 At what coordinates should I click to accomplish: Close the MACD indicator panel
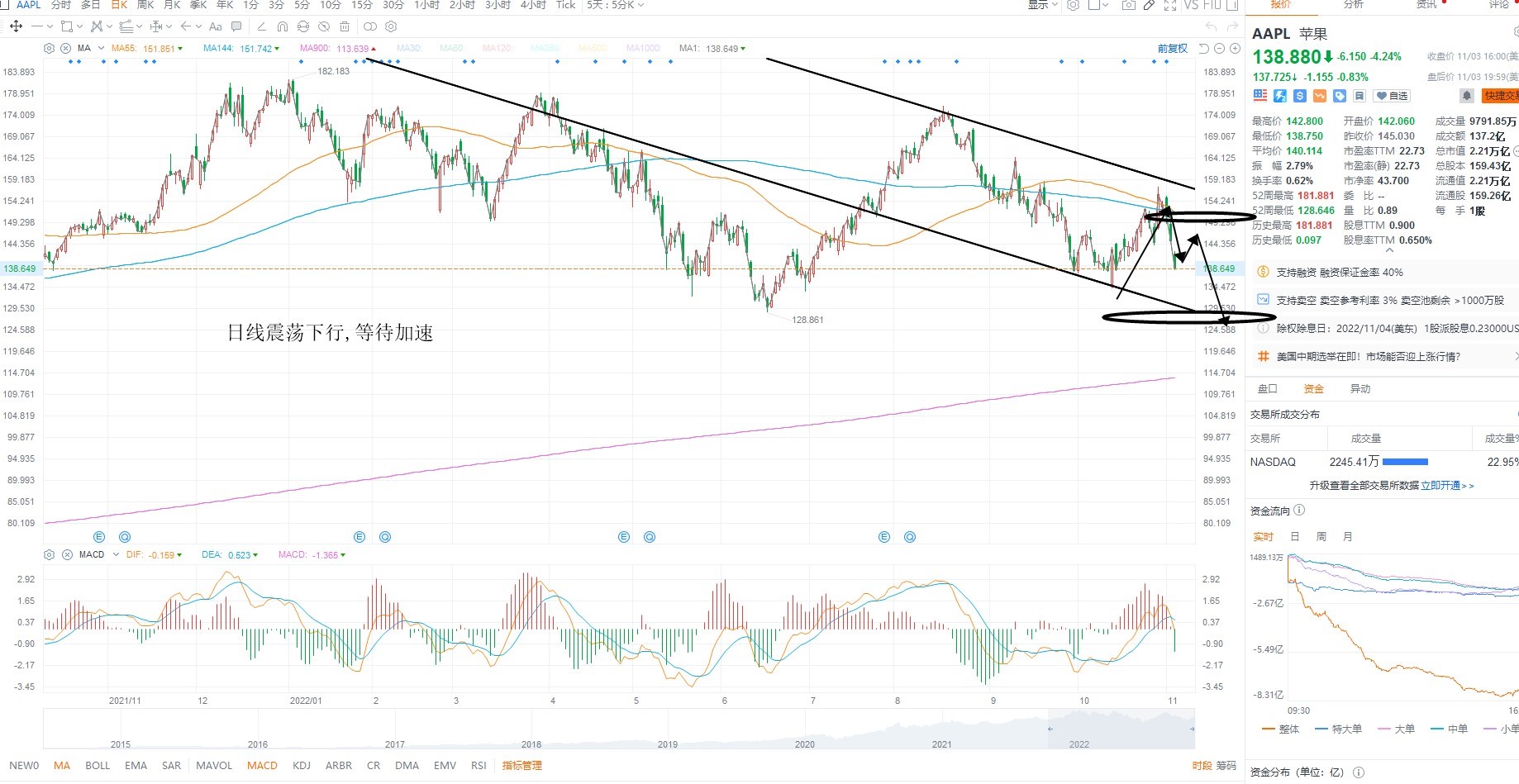point(67,554)
